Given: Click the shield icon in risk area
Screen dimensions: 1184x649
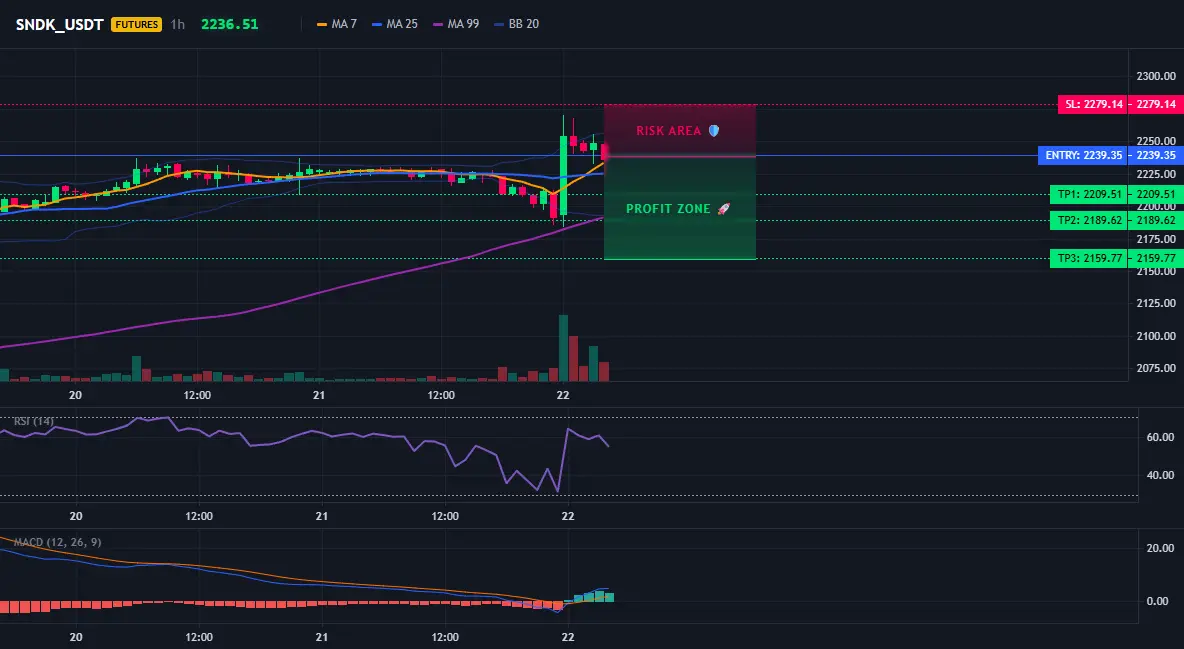Looking at the screenshot, I should (x=714, y=131).
